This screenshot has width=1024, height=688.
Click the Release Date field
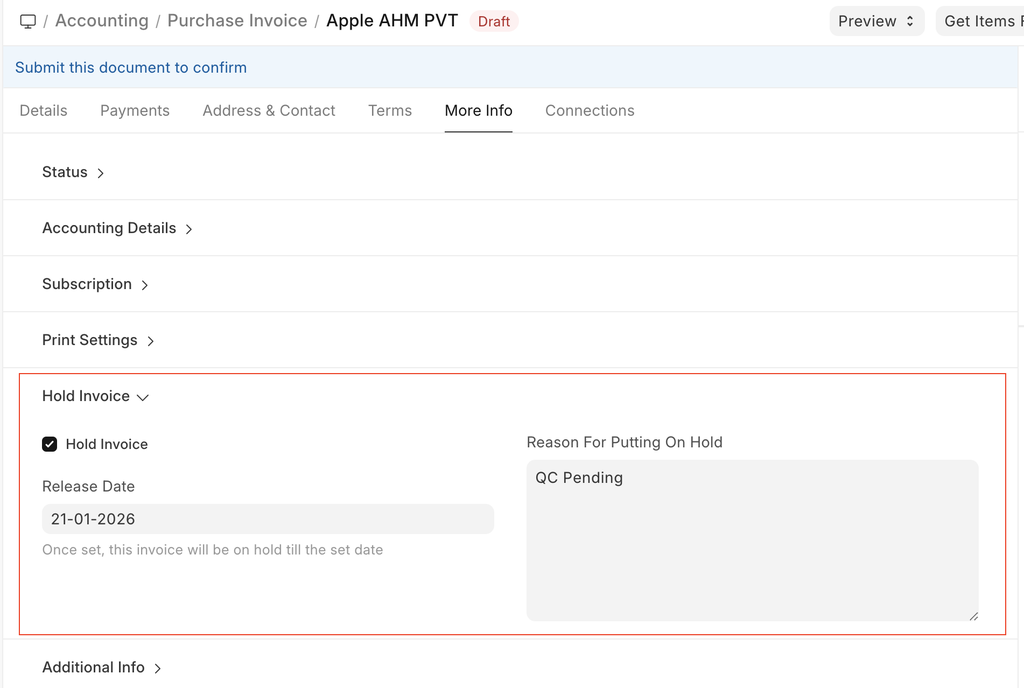[268, 519]
